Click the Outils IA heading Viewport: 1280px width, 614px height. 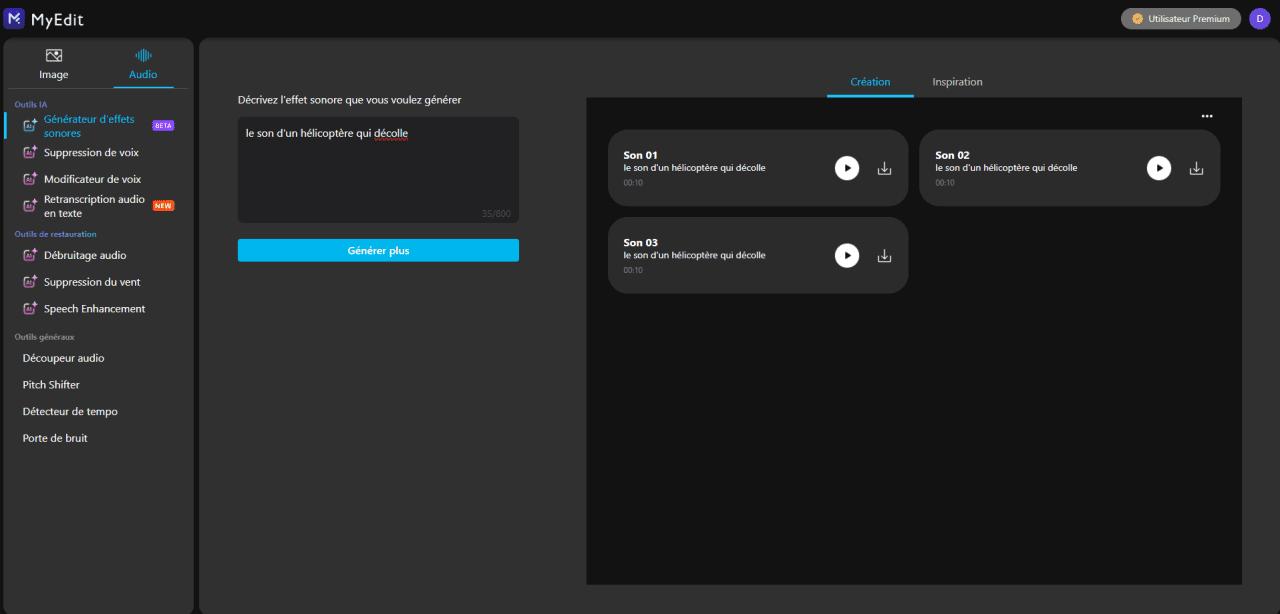pos(31,104)
